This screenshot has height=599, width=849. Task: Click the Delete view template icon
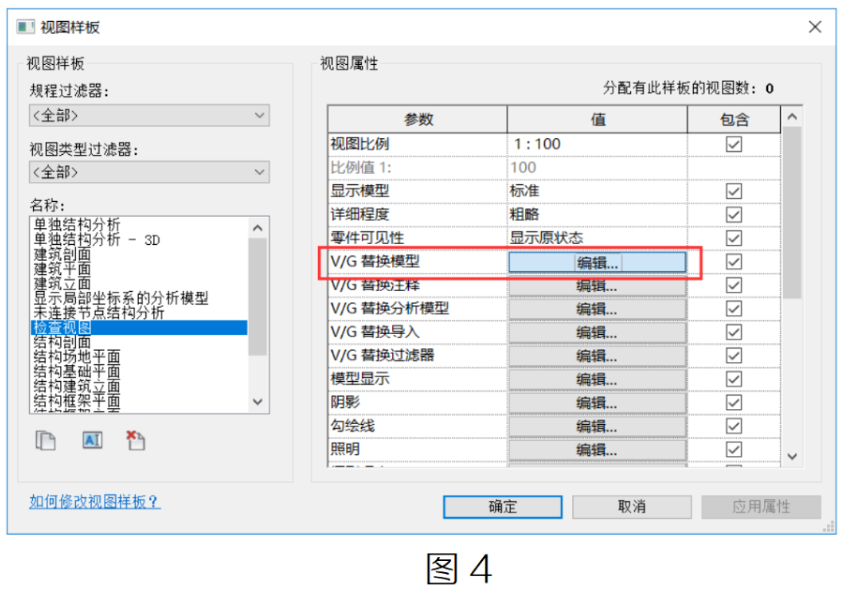coord(135,440)
